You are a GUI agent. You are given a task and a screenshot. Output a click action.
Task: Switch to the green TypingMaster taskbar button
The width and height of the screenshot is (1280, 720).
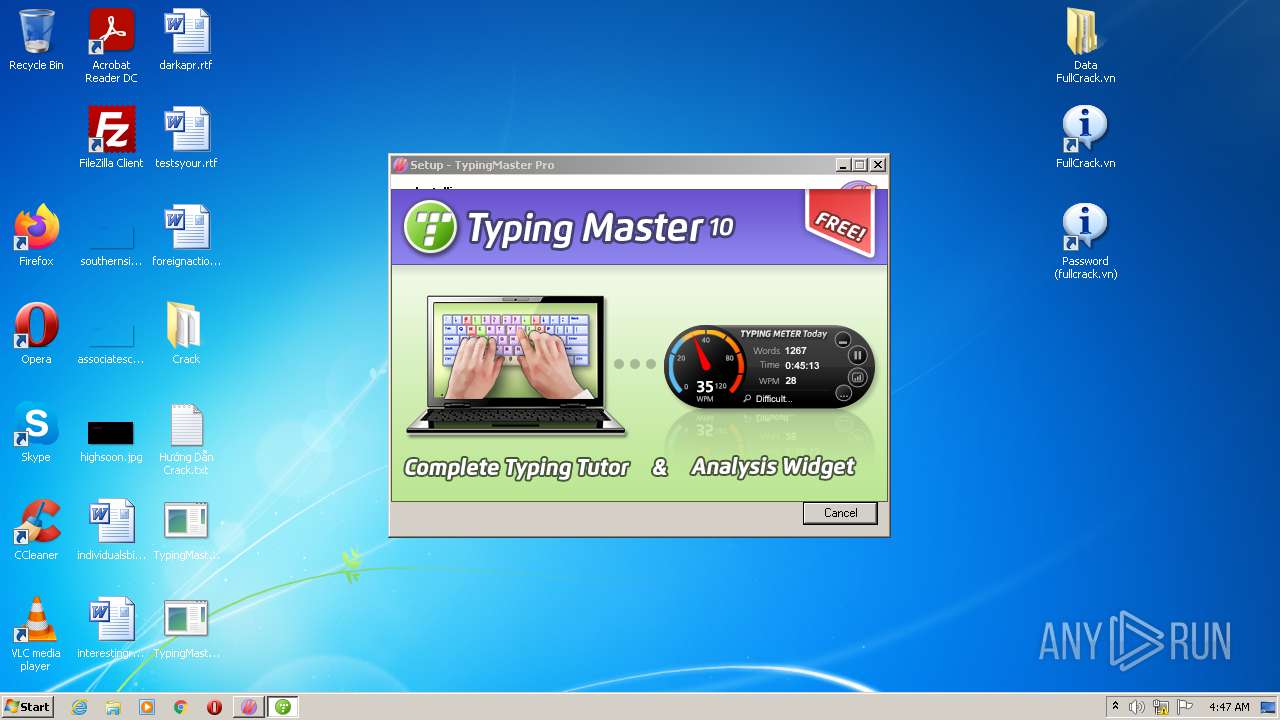click(x=283, y=707)
